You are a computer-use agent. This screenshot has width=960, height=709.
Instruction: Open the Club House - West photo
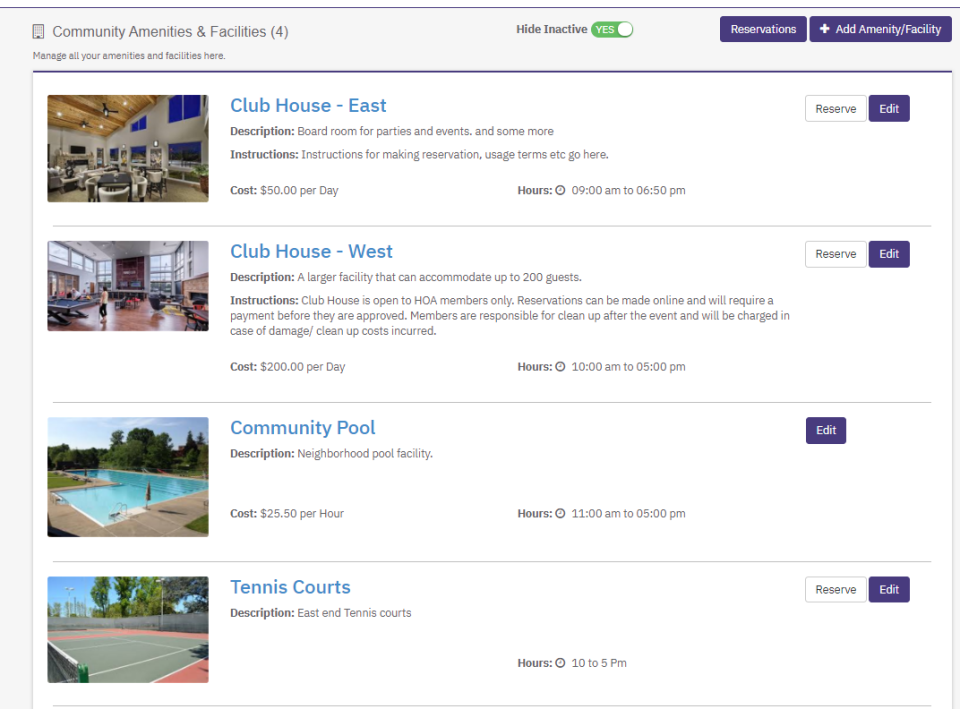click(x=128, y=286)
